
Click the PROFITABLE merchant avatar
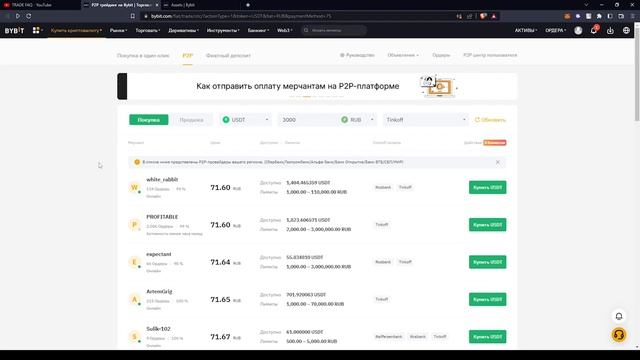(134, 224)
